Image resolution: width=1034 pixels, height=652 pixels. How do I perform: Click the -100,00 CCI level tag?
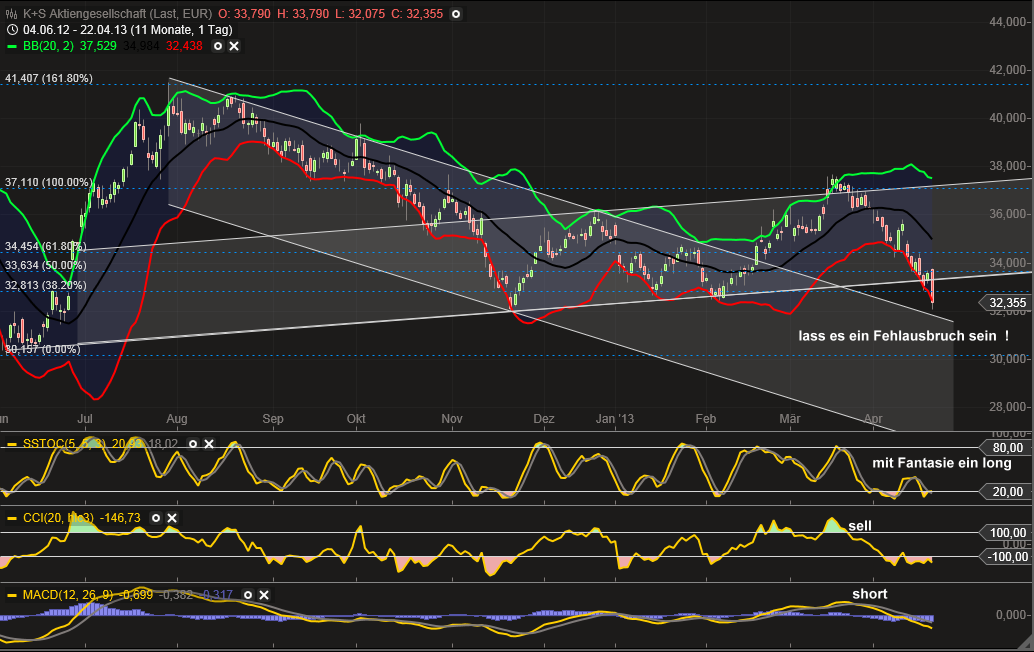coord(1006,557)
